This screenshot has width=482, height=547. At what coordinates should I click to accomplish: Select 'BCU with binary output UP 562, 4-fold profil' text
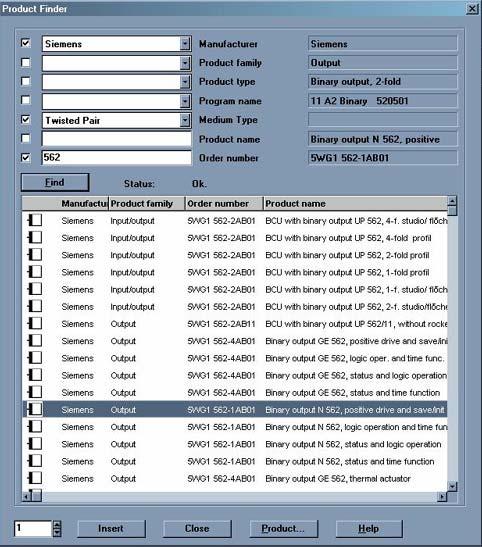point(348,238)
